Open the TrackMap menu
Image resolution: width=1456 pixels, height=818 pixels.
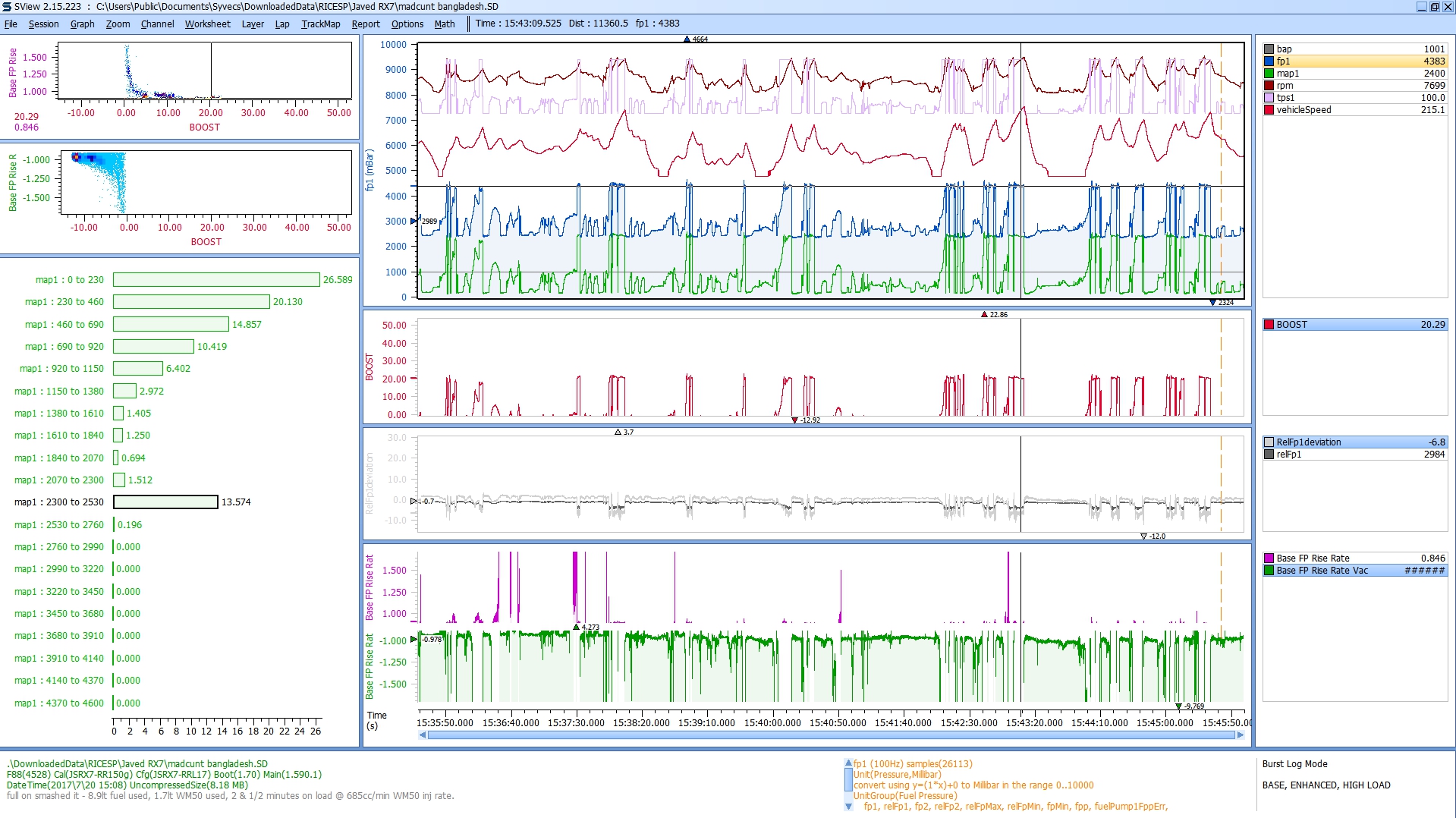click(320, 24)
